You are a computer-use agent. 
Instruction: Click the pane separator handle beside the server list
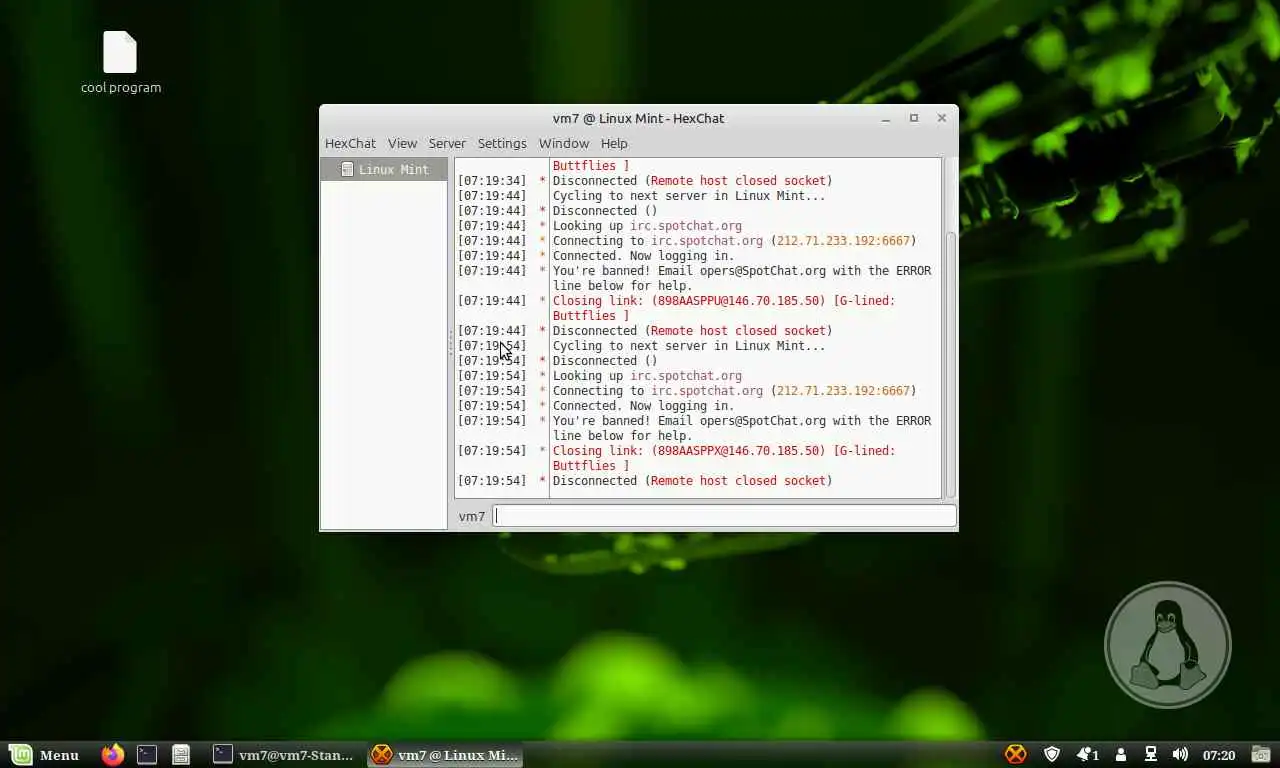[450, 344]
